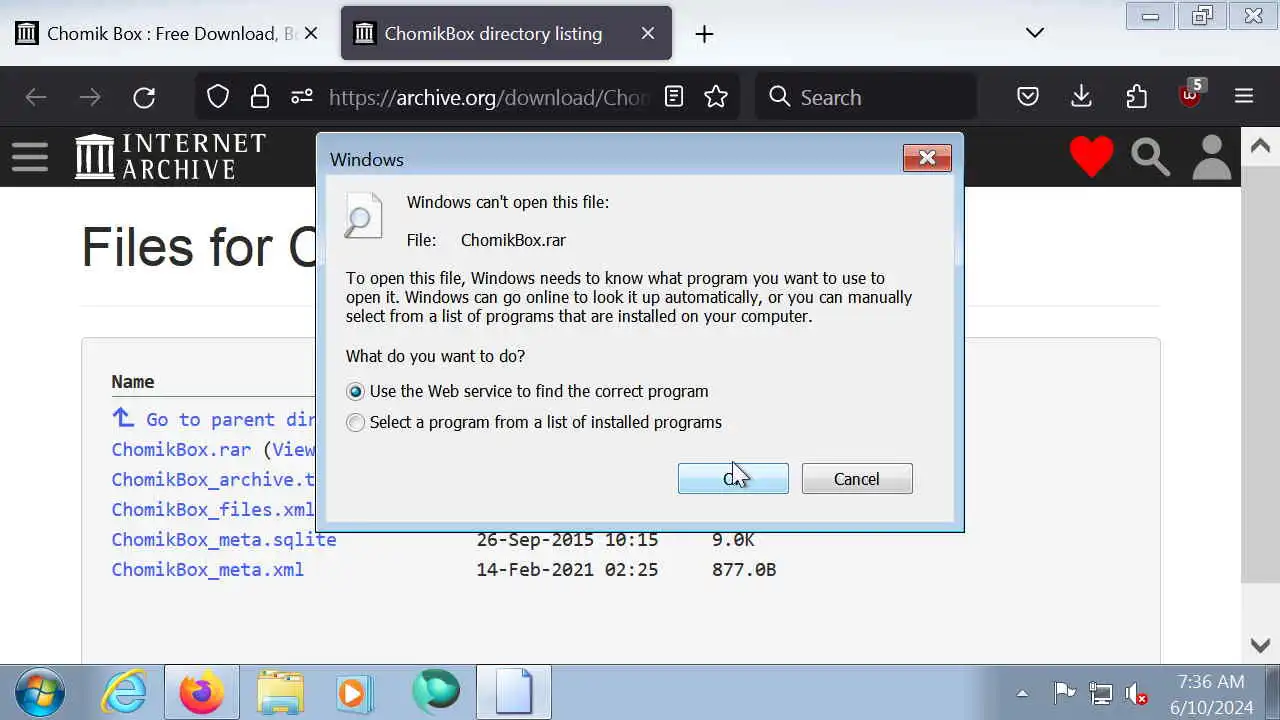Click the URL address field
Viewport: 1280px width, 720px height.
coord(490,97)
